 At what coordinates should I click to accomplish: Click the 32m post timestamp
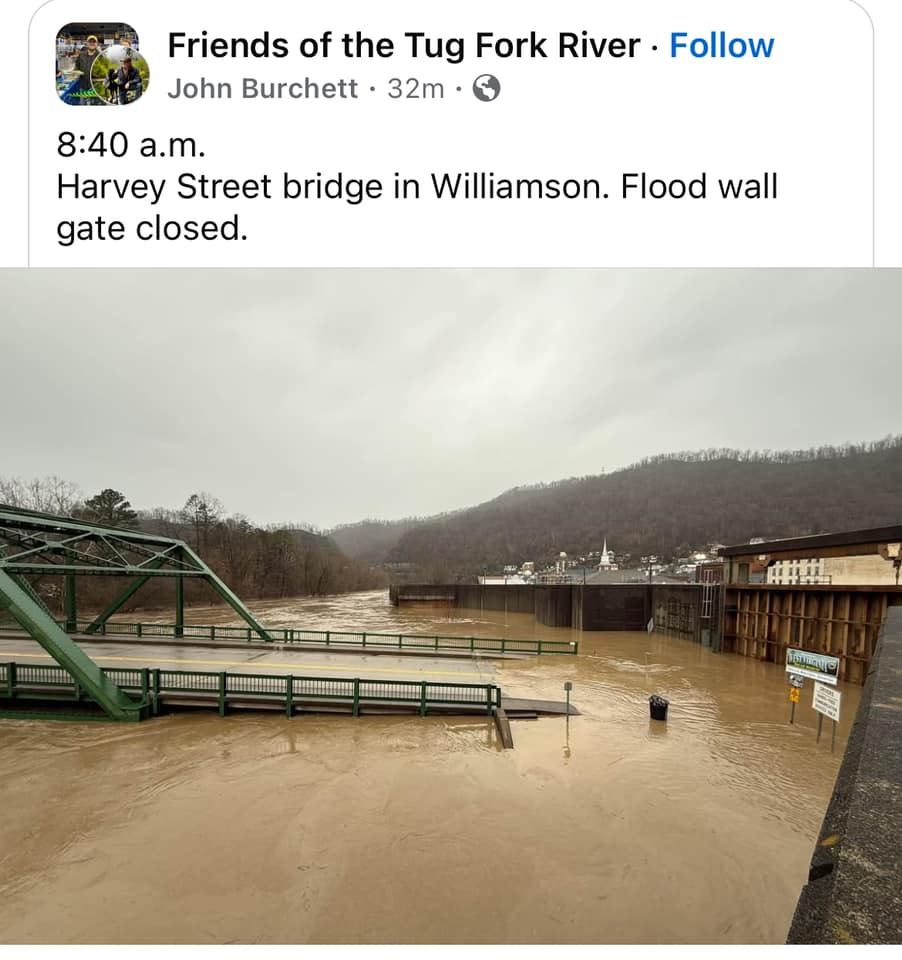[x=415, y=89]
